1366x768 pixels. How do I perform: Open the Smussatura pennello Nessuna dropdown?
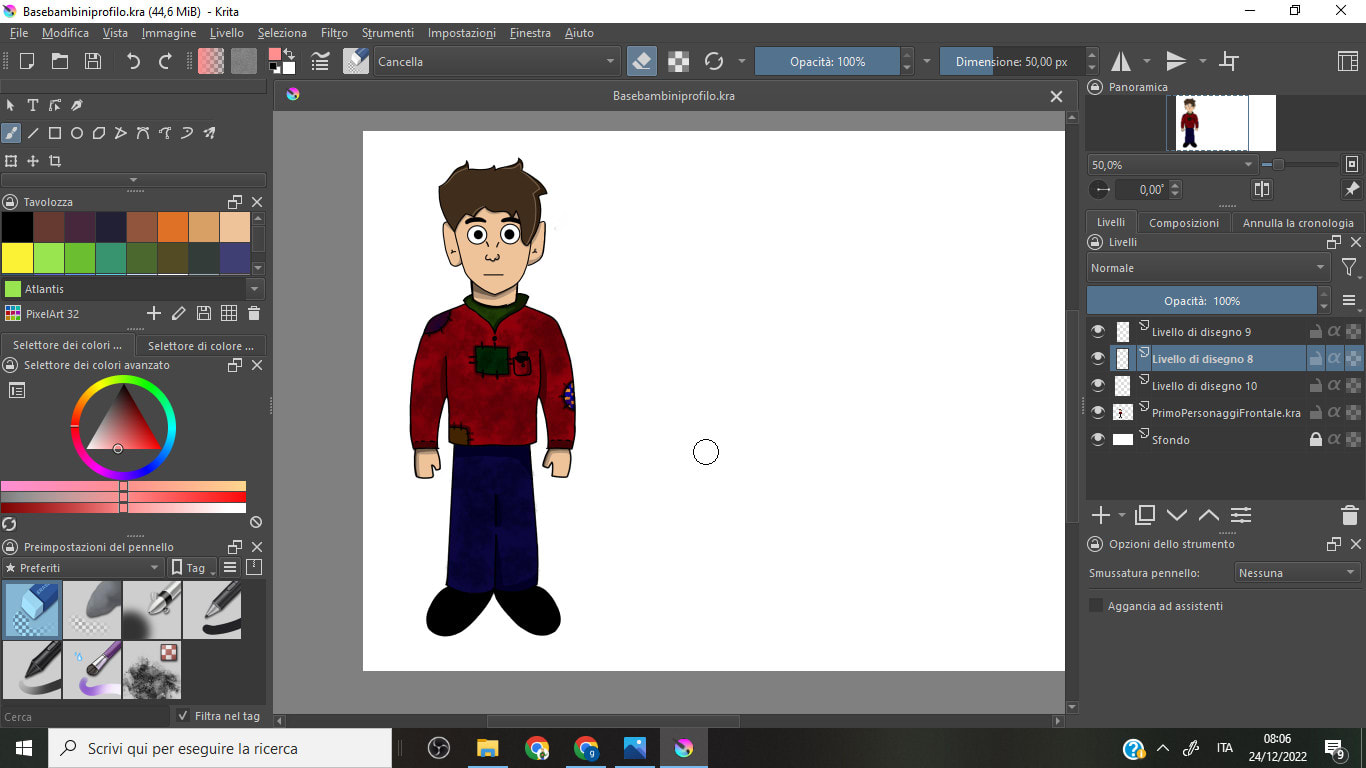tap(1296, 573)
